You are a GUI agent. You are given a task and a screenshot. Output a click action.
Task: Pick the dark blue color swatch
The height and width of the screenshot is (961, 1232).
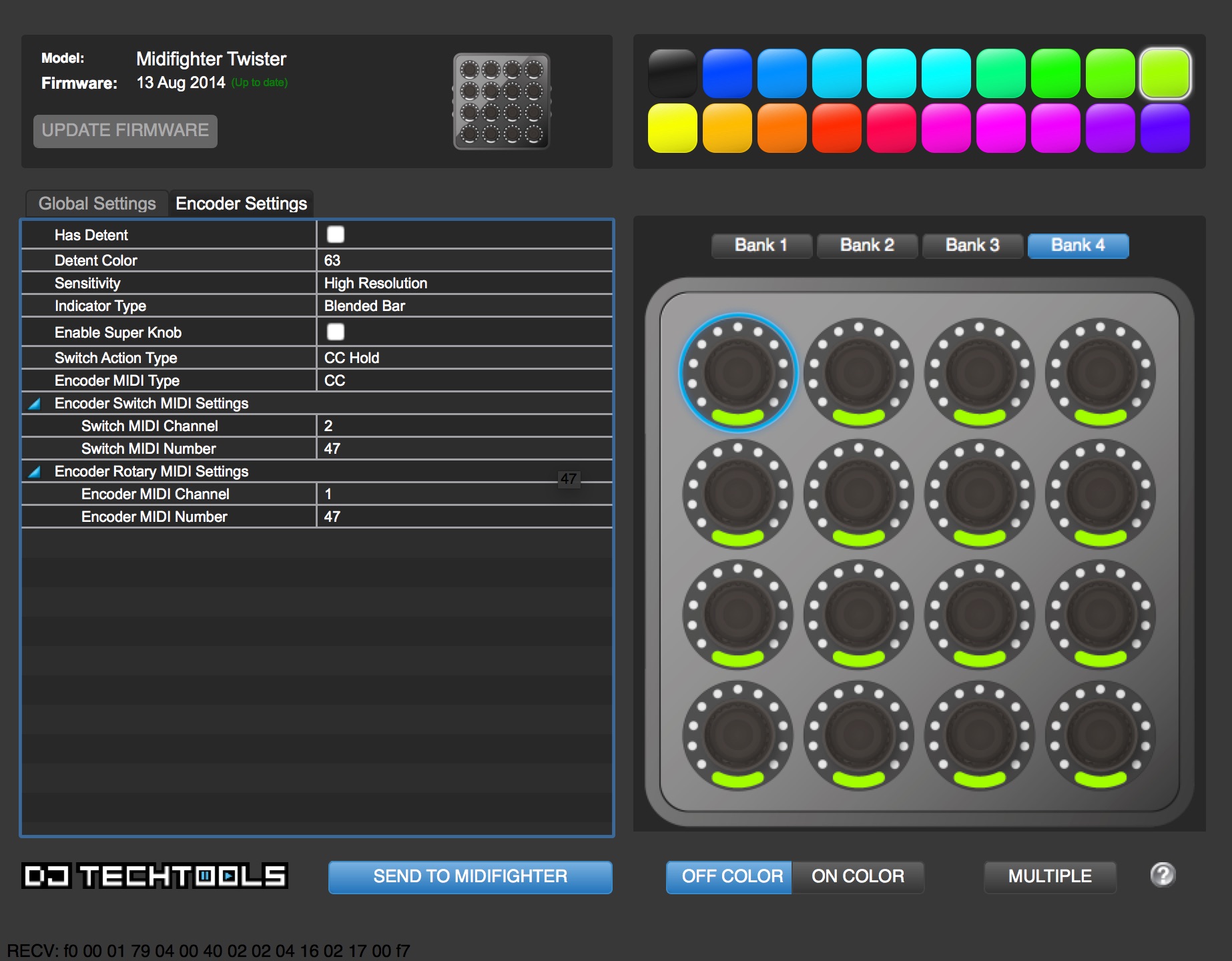click(x=727, y=73)
